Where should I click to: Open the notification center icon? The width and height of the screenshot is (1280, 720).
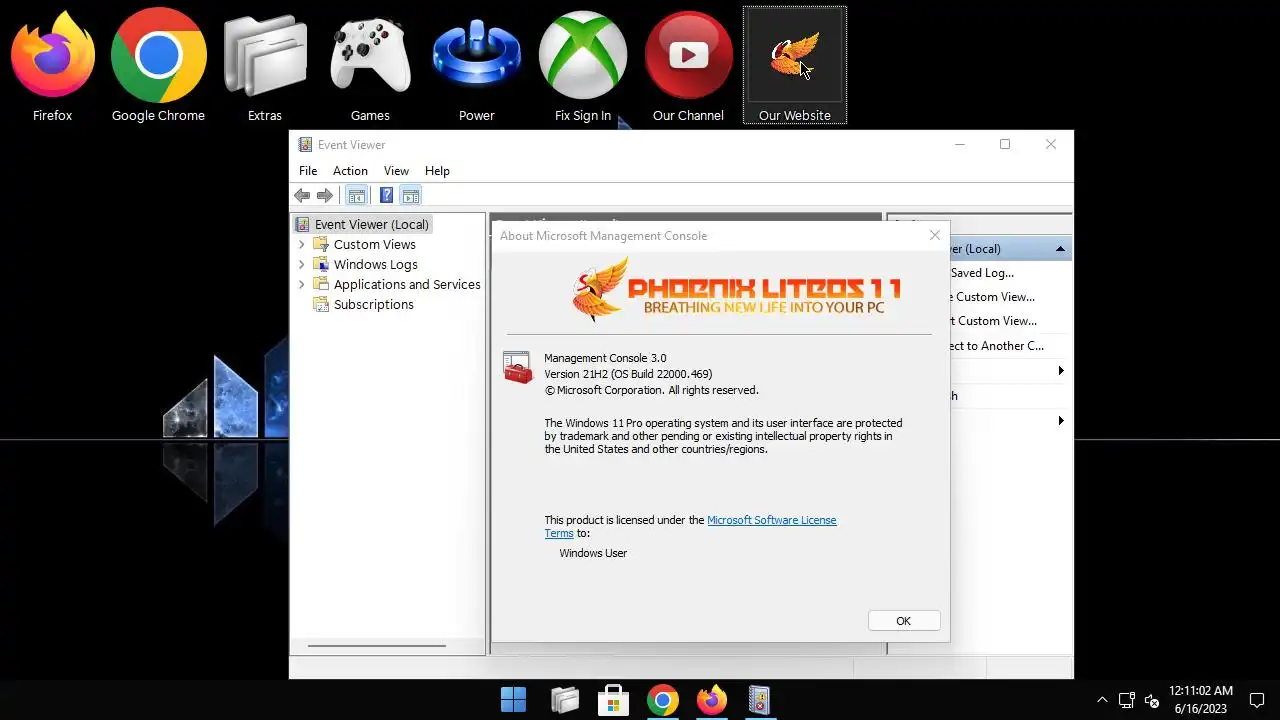[x=1257, y=700]
